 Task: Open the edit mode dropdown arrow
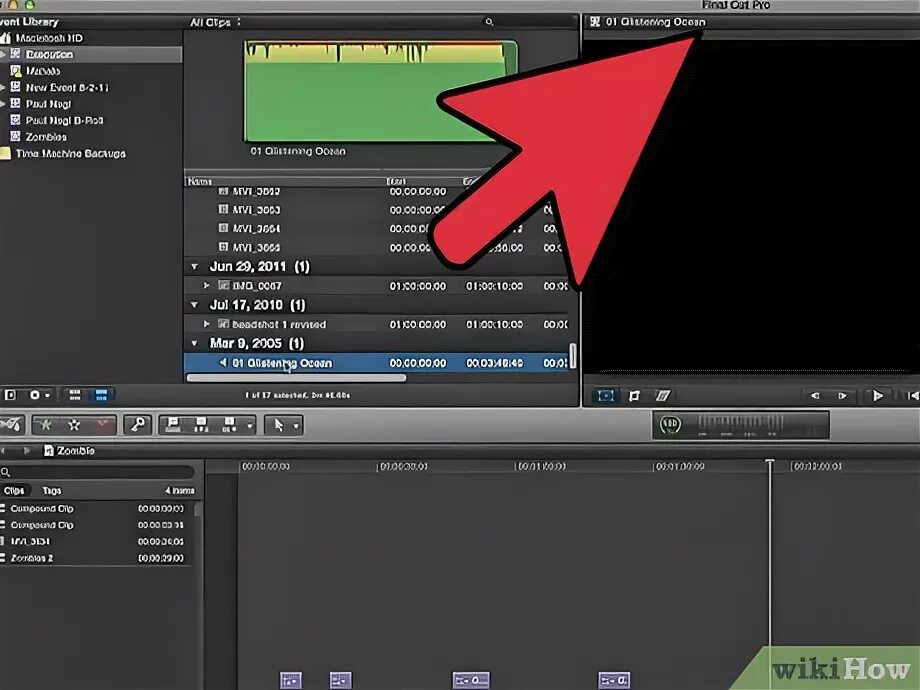251,425
